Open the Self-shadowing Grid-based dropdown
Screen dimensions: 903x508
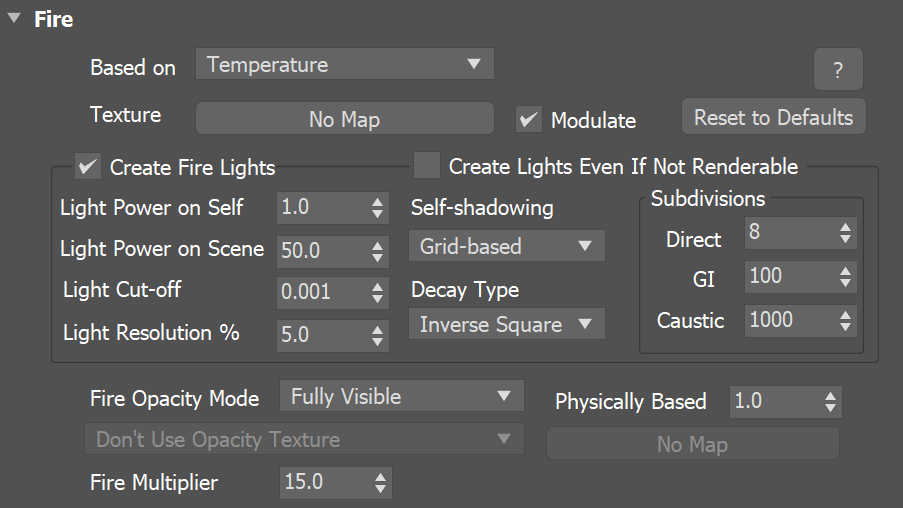coord(507,246)
